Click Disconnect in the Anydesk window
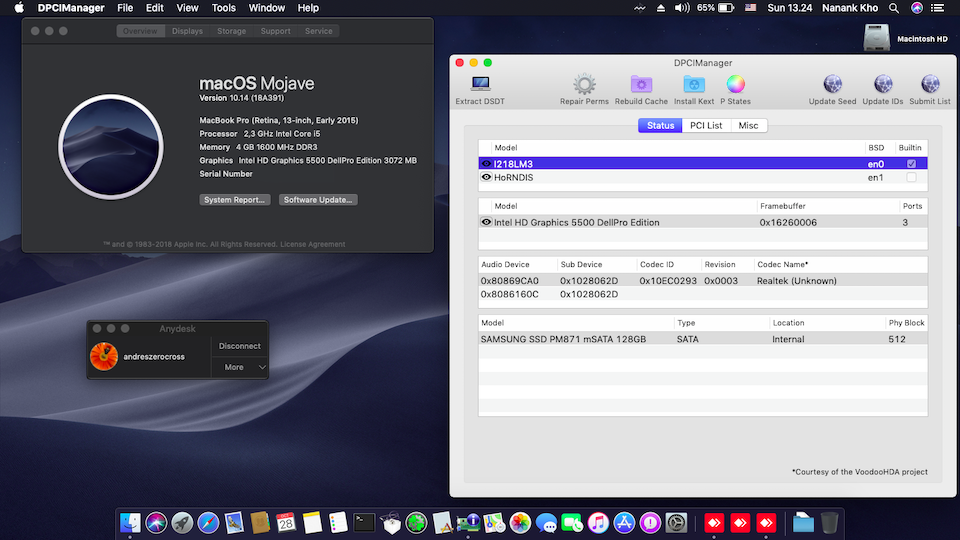960x540 pixels. coord(240,346)
